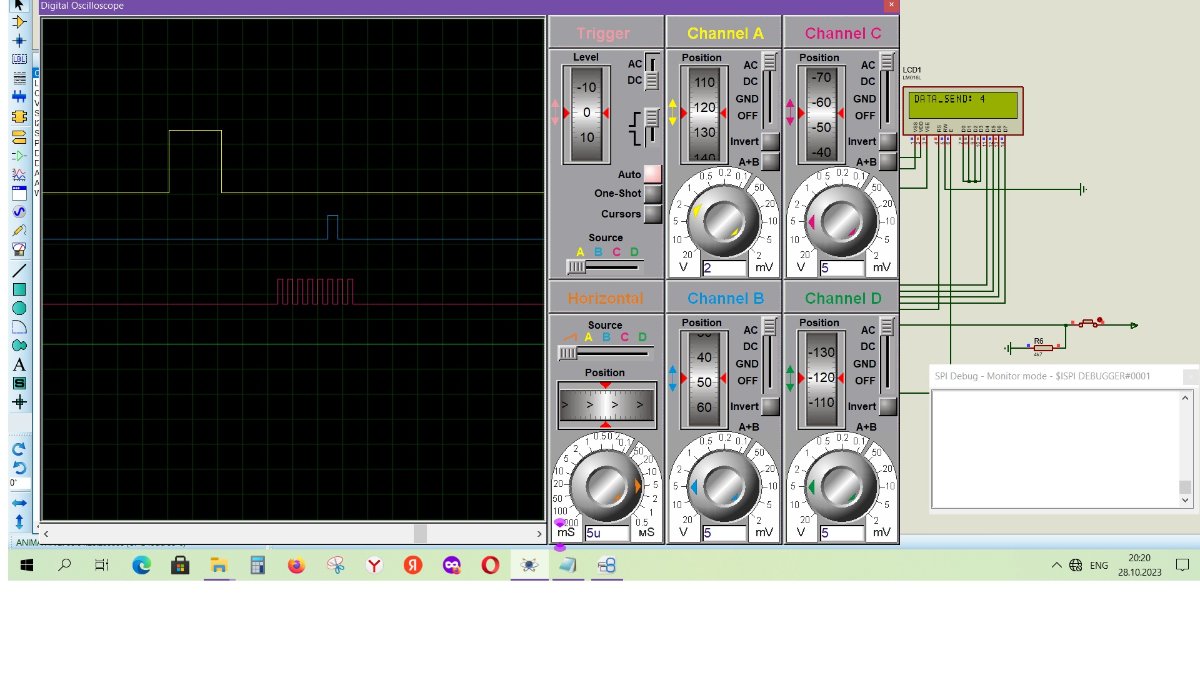1200x675 pixels.
Task: Select the Terminals mode tool
Action: (x=19, y=136)
